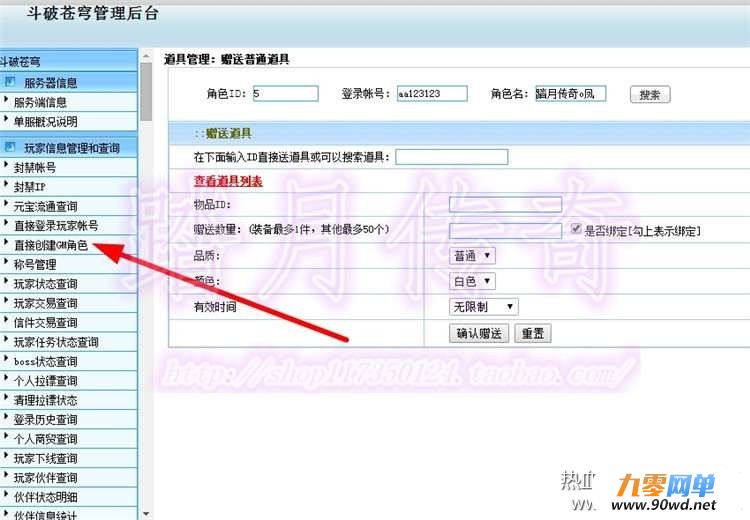Expand arrow beside 封禁帐号
Viewport: 750px width, 520px height.
tap(6, 165)
